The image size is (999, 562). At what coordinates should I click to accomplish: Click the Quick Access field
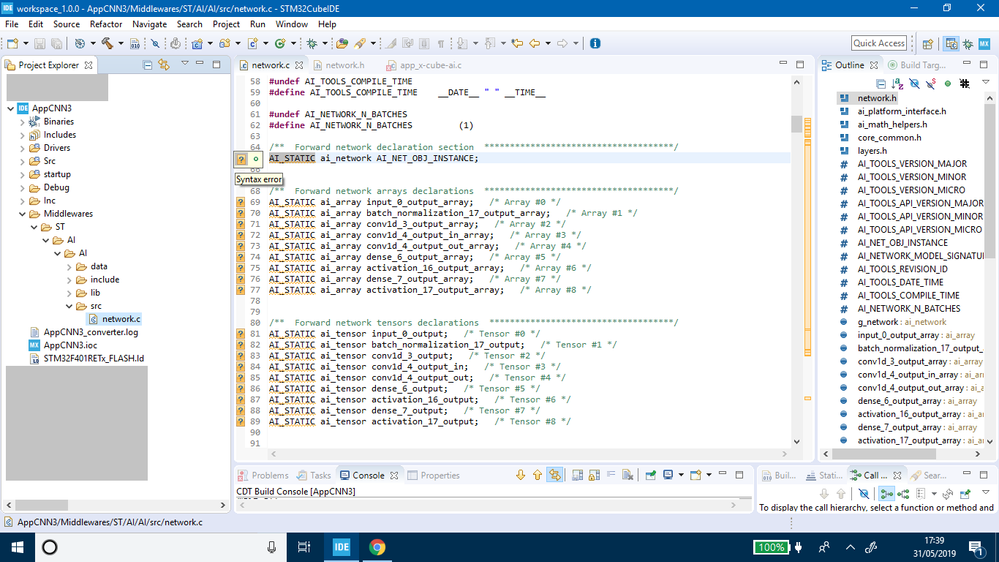[x=879, y=43]
